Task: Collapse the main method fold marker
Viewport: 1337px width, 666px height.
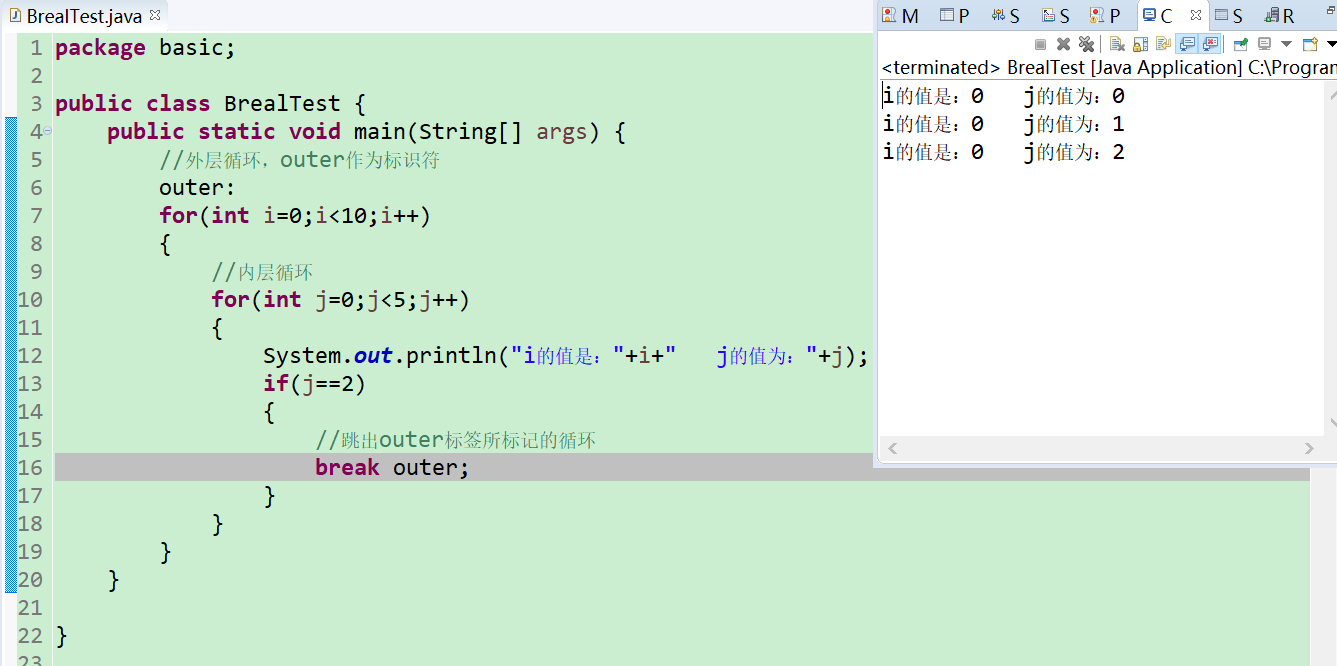Action: coord(47,131)
